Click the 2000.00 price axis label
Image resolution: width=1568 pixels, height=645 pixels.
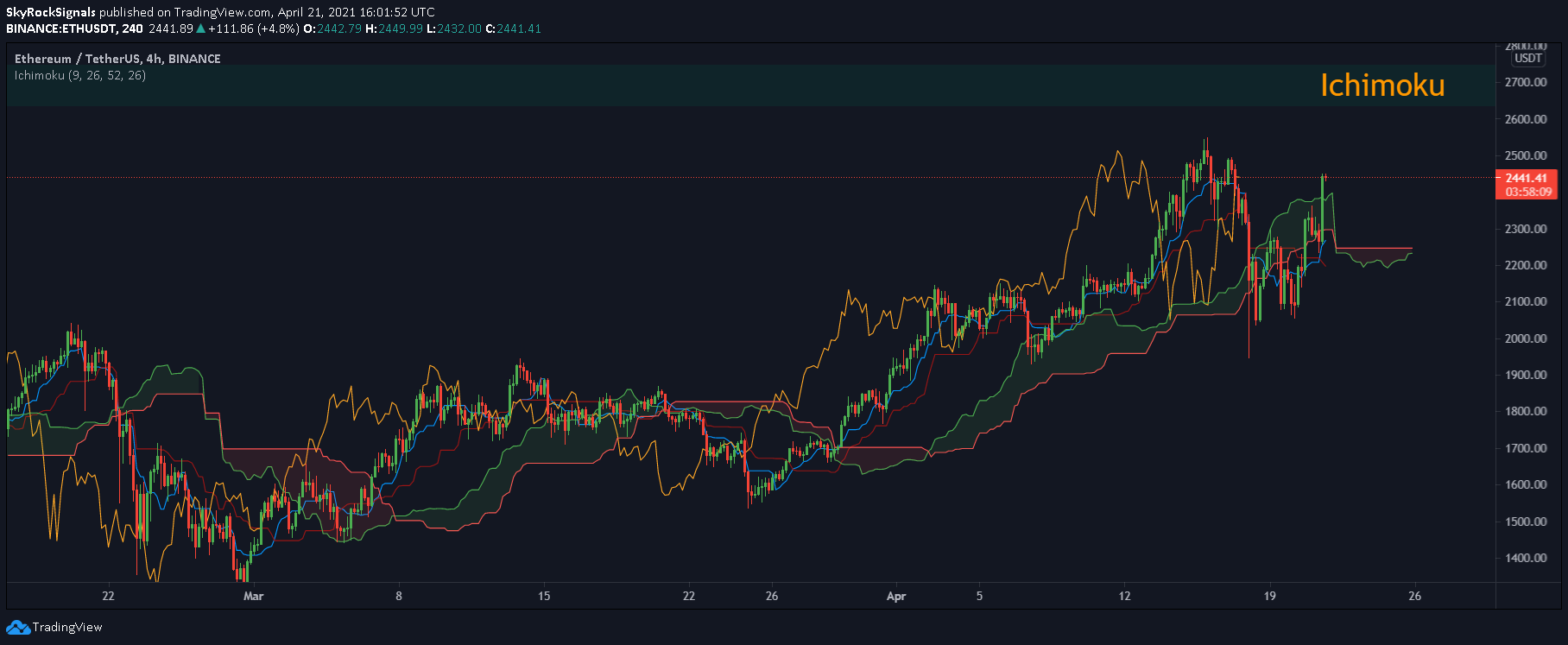pos(1526,338)
